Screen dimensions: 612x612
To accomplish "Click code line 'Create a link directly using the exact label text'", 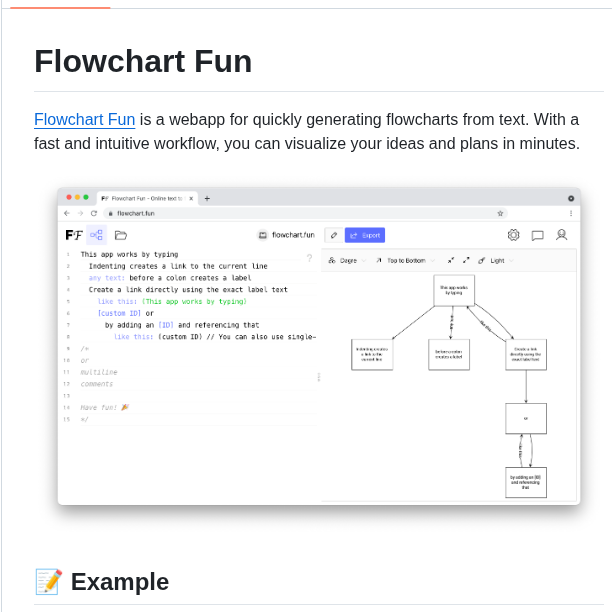I will [188, 290].
